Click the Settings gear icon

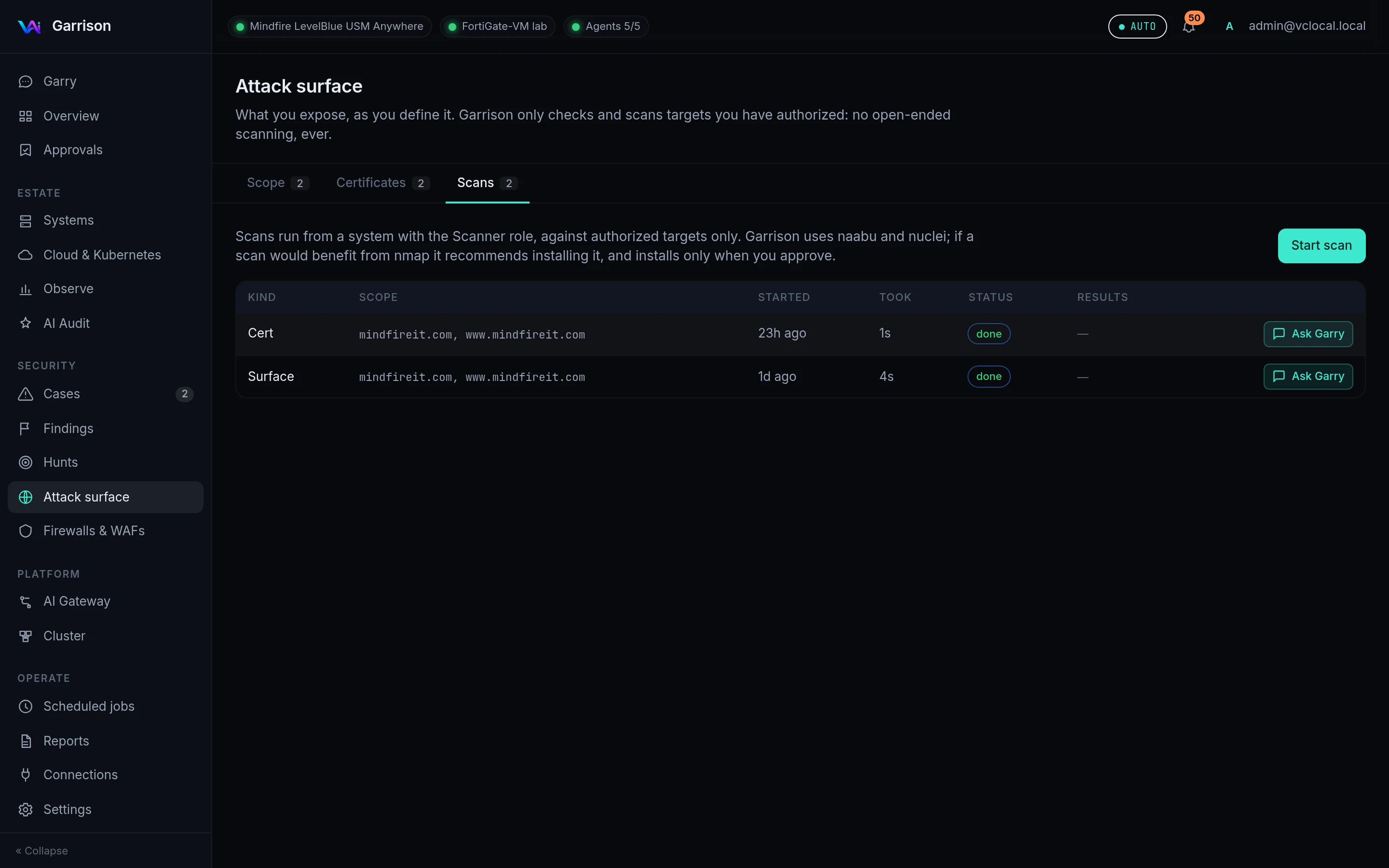25,810
